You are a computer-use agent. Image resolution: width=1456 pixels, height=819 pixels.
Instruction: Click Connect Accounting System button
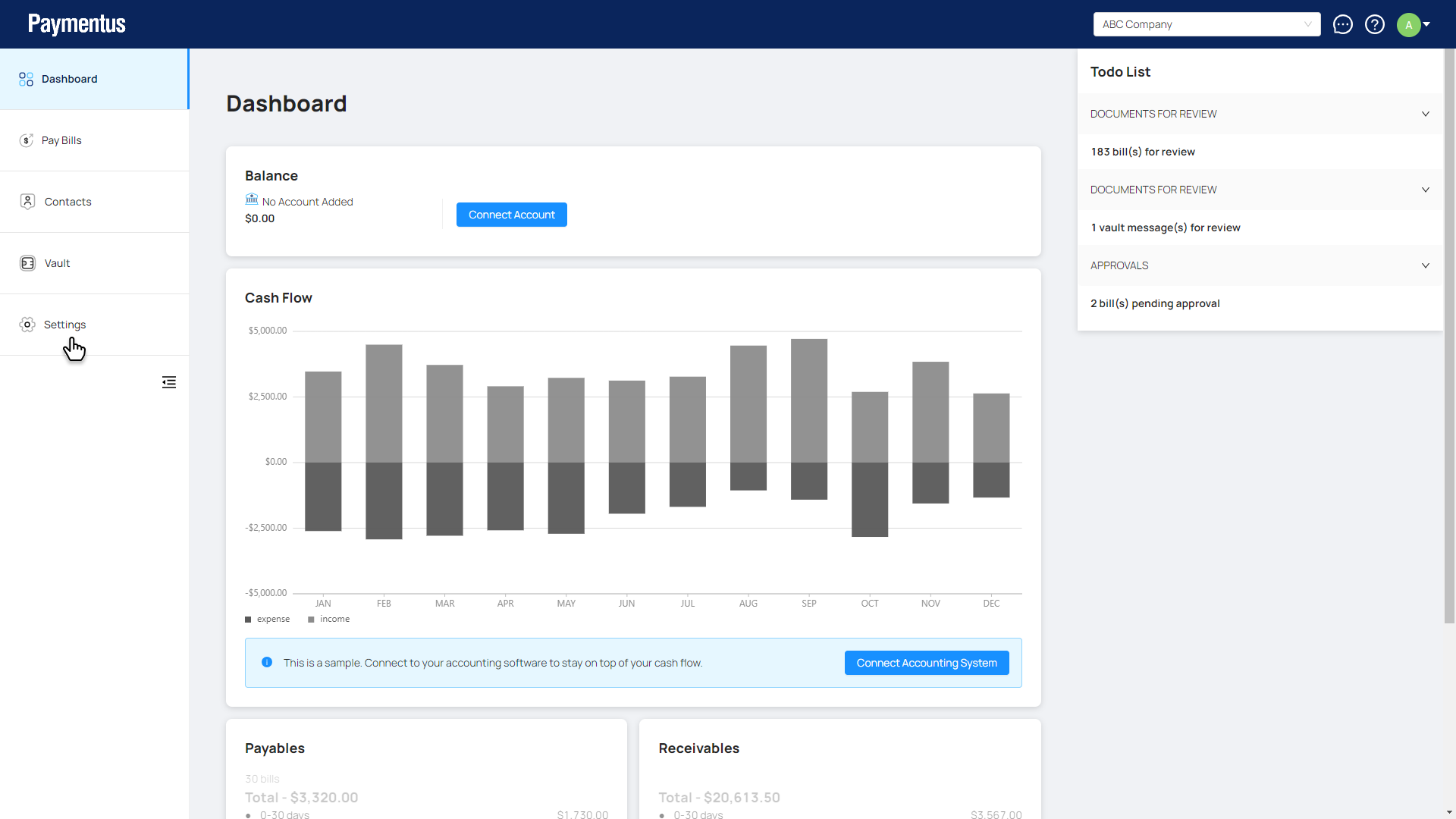coord(926,663)
